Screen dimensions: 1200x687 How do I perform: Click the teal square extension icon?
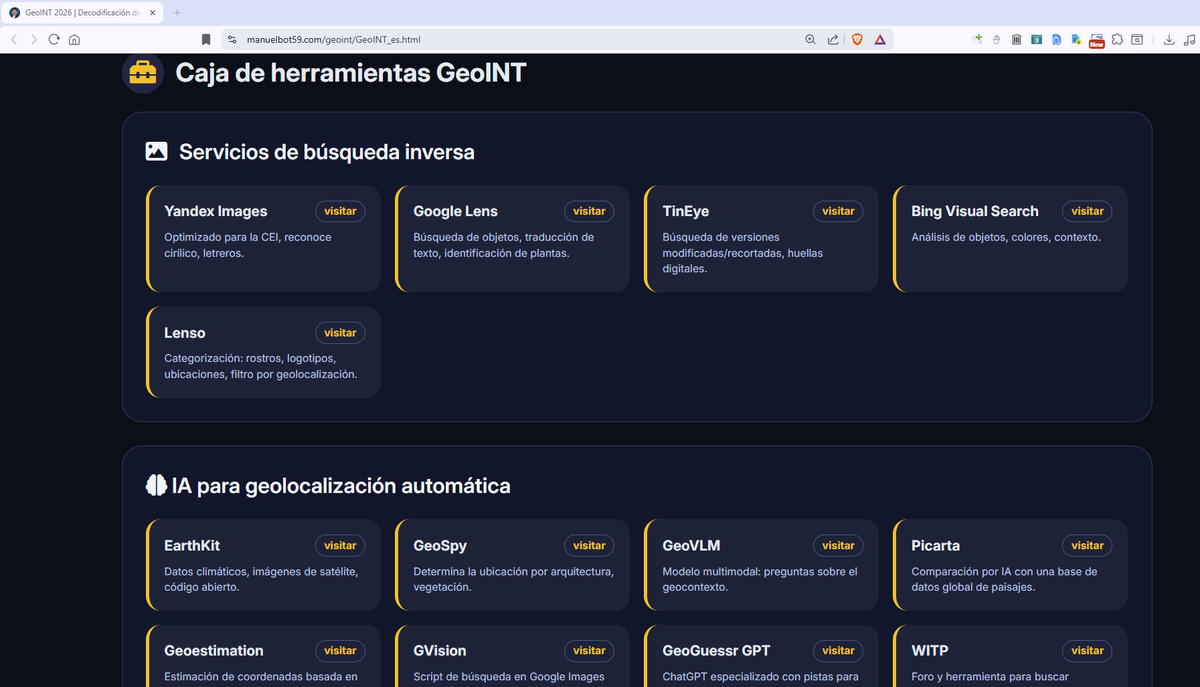pos(1036,40)
